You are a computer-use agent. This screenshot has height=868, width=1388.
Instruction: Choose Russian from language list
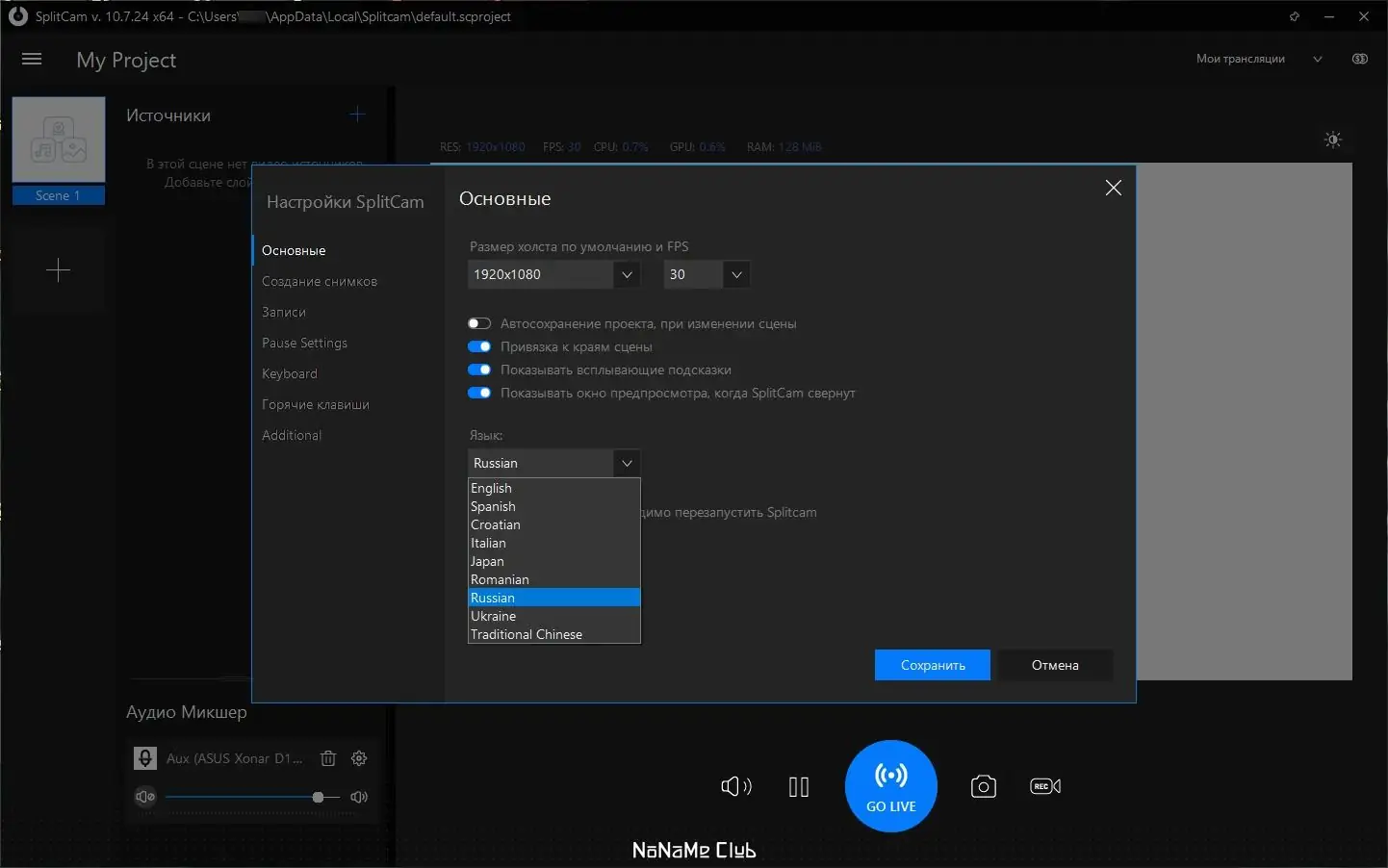click(554, 598)
